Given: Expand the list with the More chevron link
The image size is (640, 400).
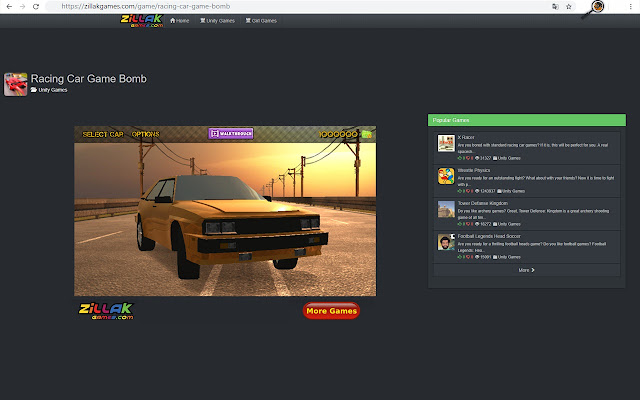Looking at the screenshot, I should click(x=527, y=270).
